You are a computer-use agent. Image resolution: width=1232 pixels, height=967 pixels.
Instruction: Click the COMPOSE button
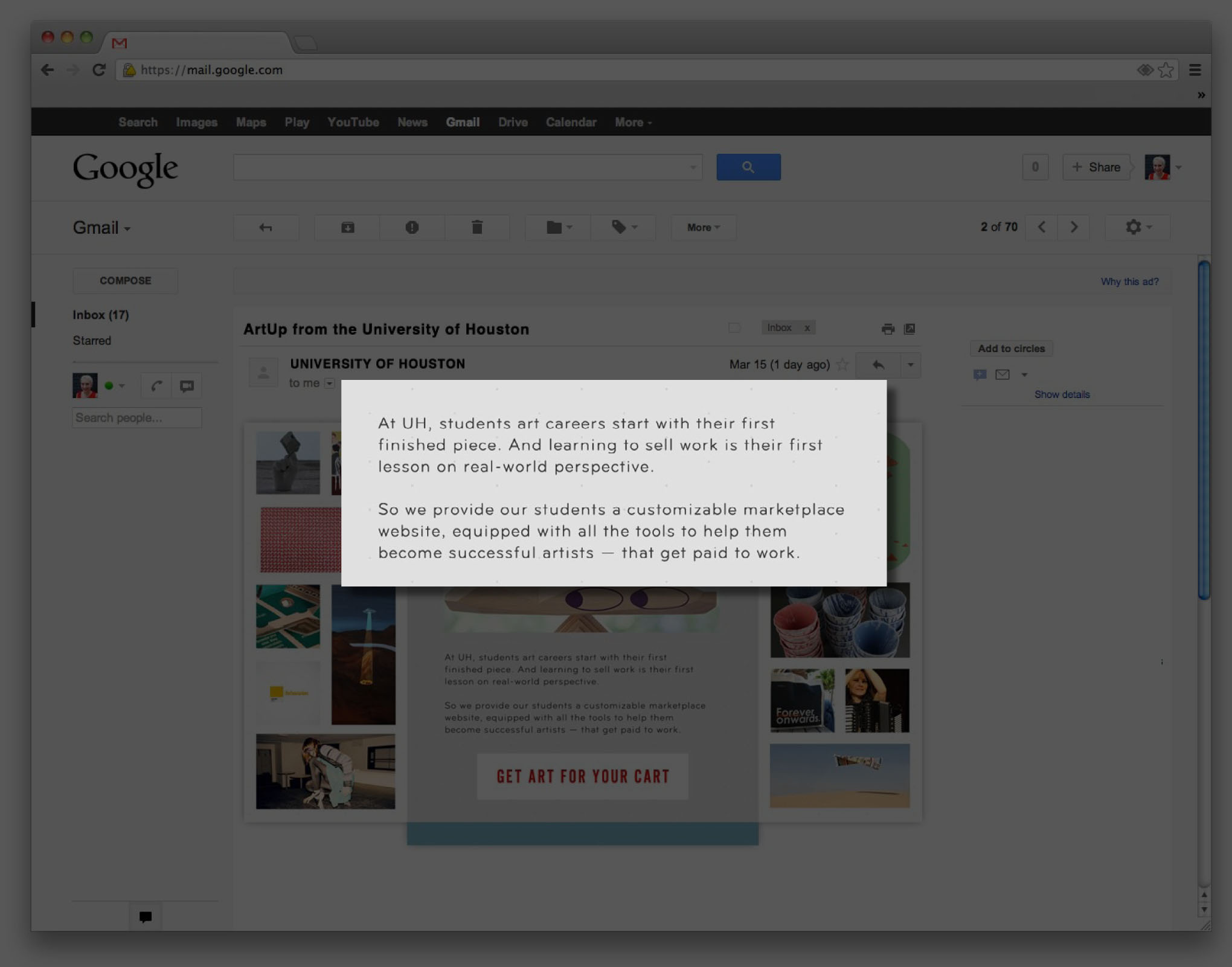pos(125,281)
